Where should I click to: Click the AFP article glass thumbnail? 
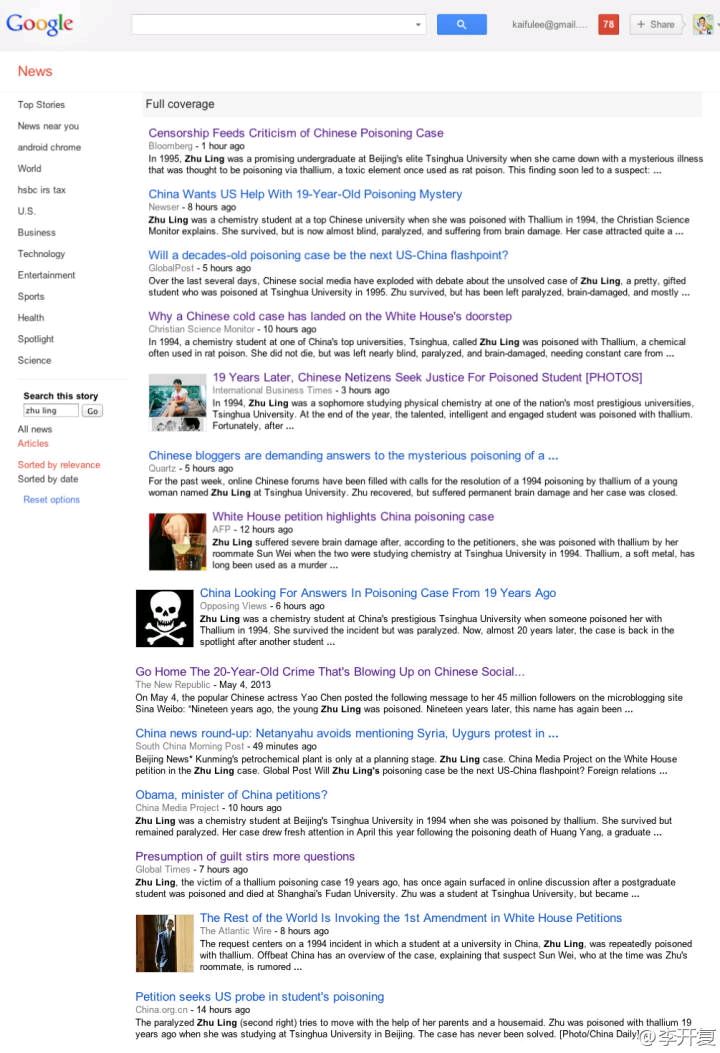(x=177, y=541)
